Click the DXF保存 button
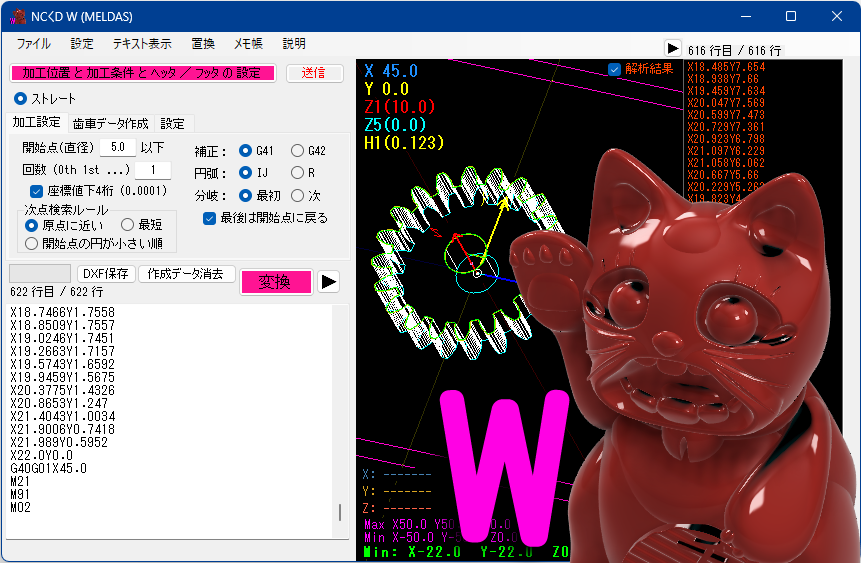Viewport: 861px width, 563px height. pos(106,274)
